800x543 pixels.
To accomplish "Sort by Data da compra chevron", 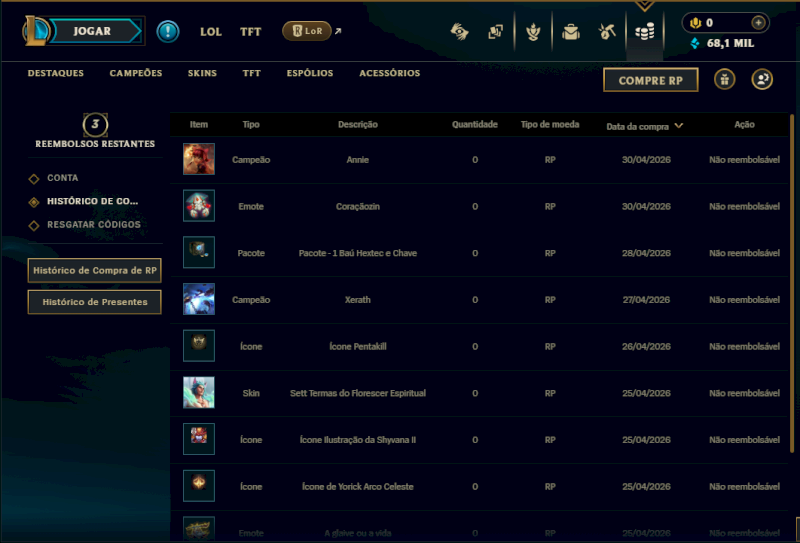I will pos(679,126).
